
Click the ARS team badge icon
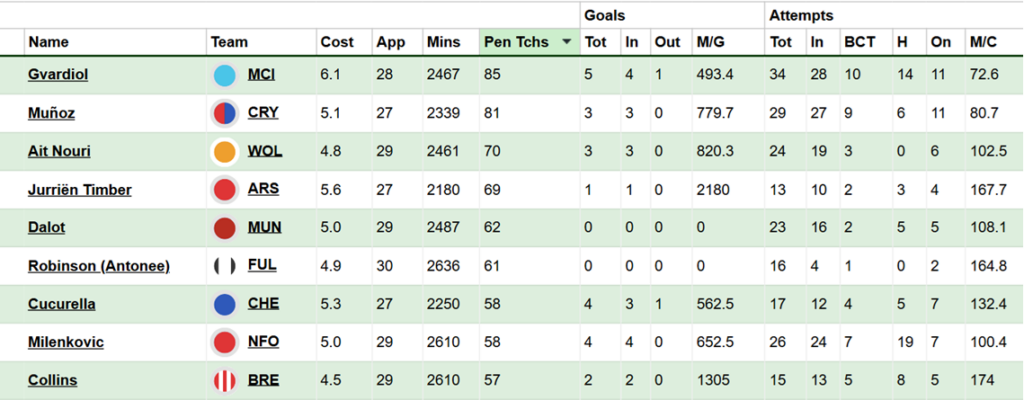[x=224, y=190]
